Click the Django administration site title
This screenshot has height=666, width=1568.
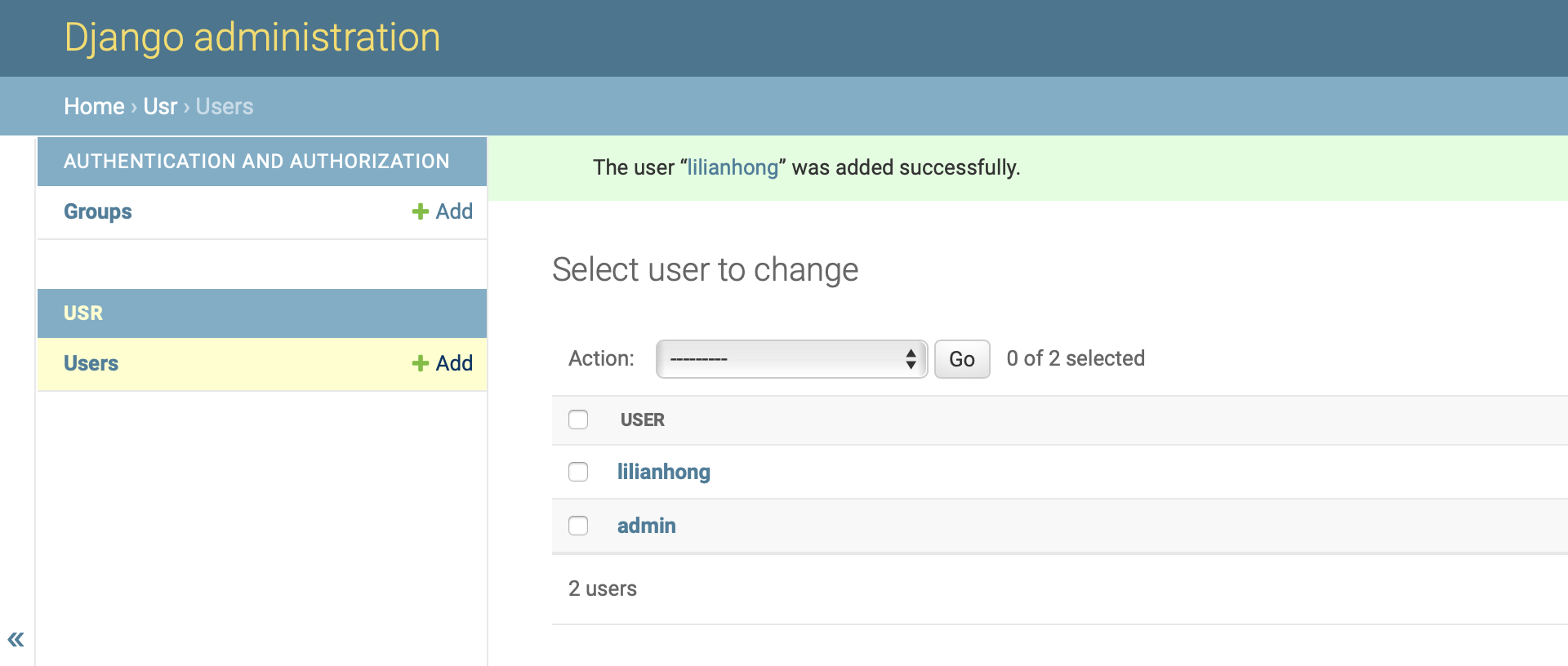[x=252, y=38]
